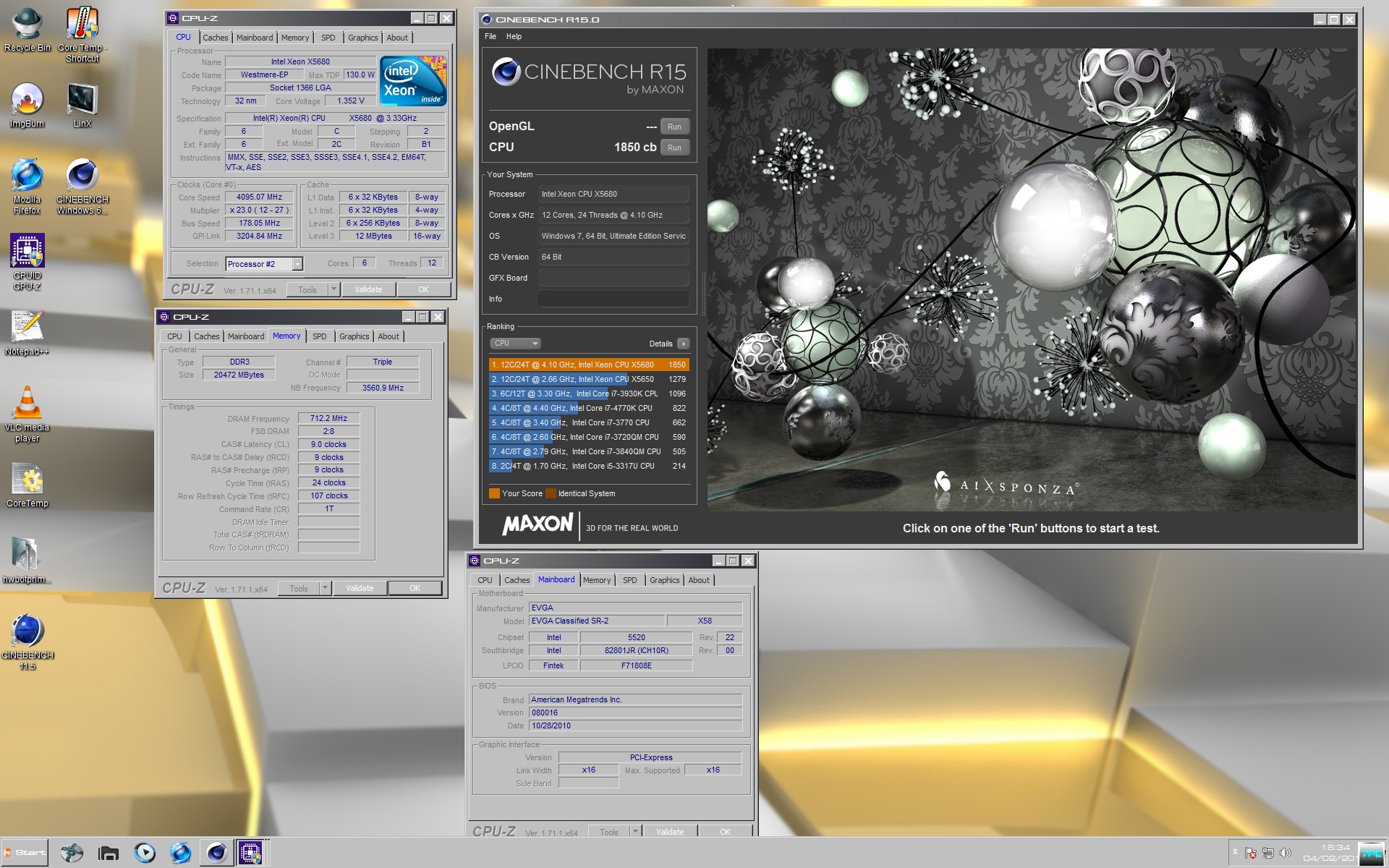This screenshot has width=1389, height=868.
Task: Click the Start button on the taskbar
Action: click(x=25, y=853)
